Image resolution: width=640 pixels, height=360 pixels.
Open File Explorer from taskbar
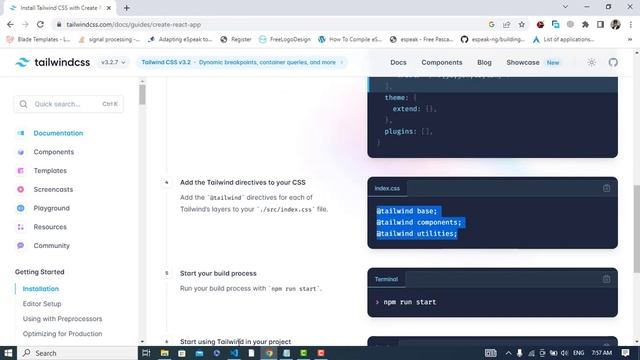point(164,353)
